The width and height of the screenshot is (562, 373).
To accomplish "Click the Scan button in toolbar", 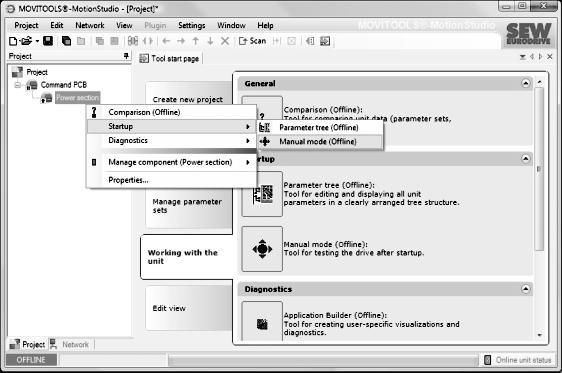I will [x=253, y=41].
